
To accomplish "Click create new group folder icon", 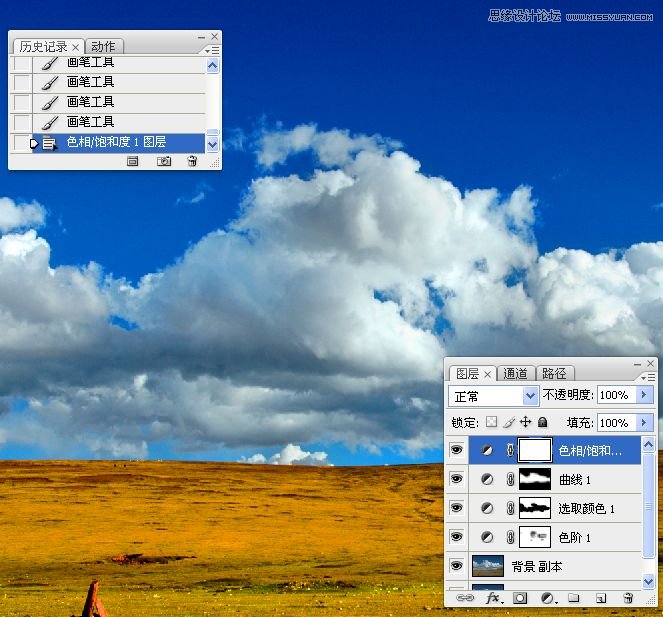I will (x=573, y=598).
